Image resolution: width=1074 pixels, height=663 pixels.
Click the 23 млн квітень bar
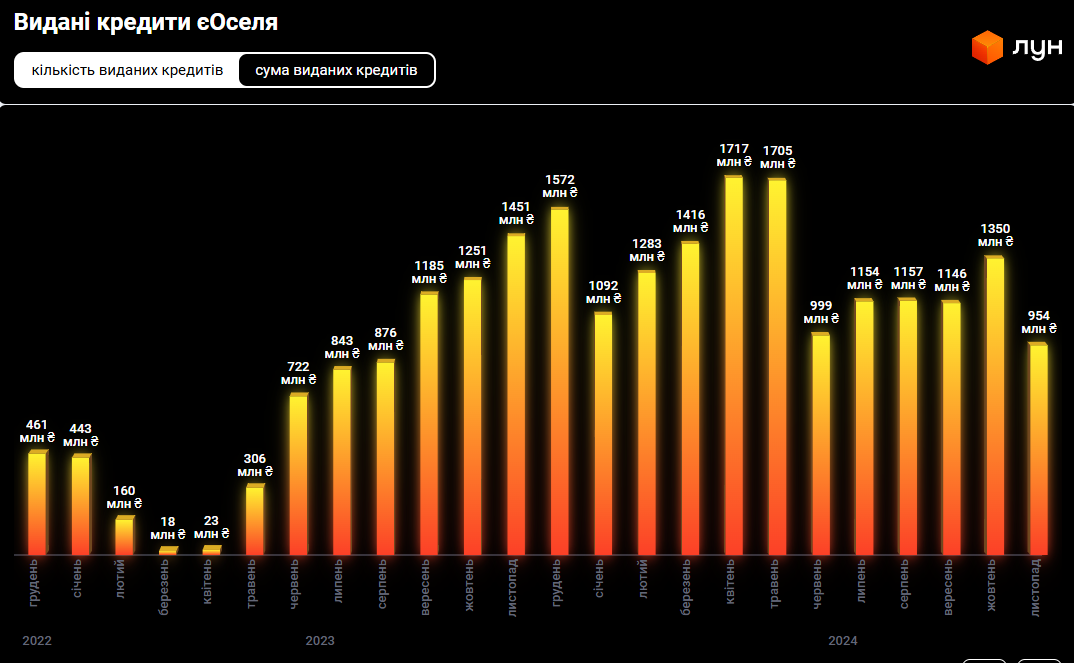pyautogui.click(x=211, y=549)
